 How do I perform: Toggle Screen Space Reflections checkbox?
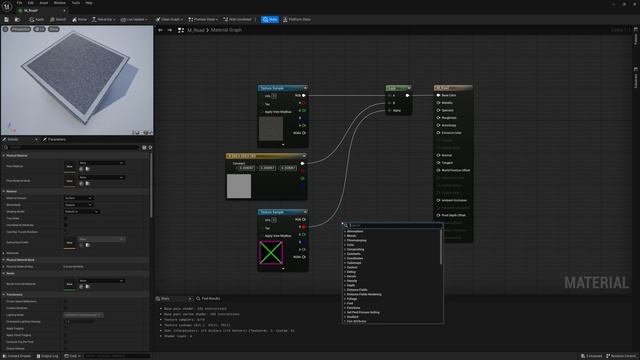pos(66,301)
